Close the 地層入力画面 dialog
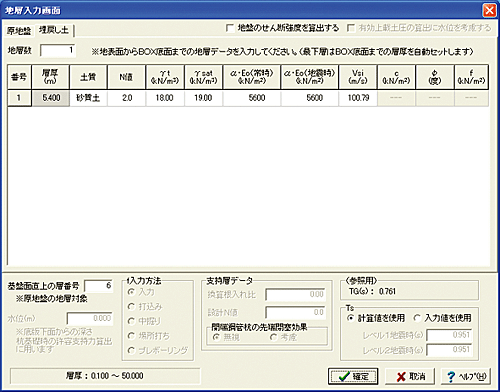Screen dimensions: 500x392 pos(489,11)
